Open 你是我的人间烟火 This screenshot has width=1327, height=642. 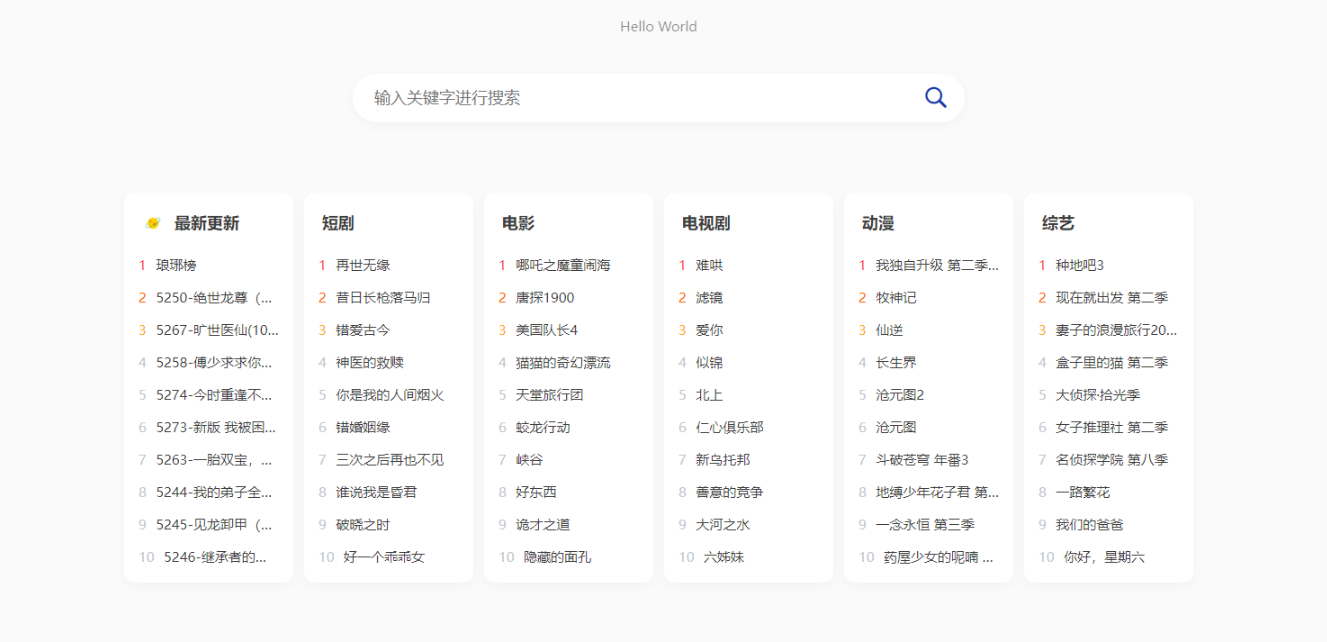(x=390, y=395)
